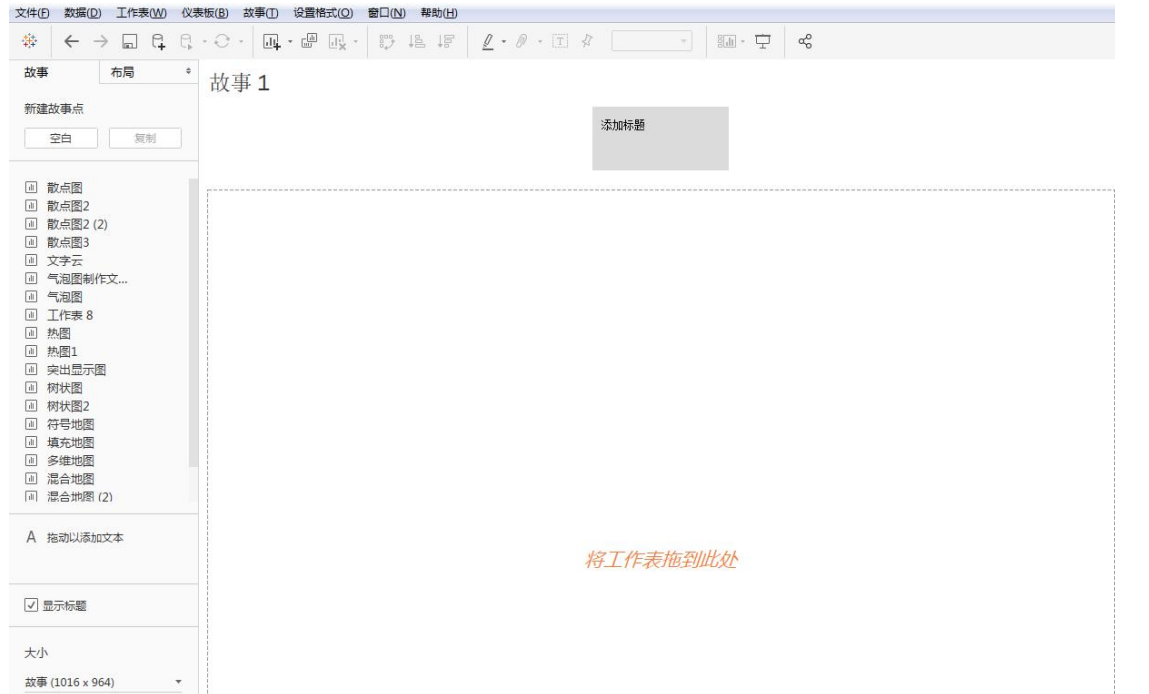The image size is (1149, 694).
Task: Expand the arrow beside highlighter icon
Action: coord(504,43)
